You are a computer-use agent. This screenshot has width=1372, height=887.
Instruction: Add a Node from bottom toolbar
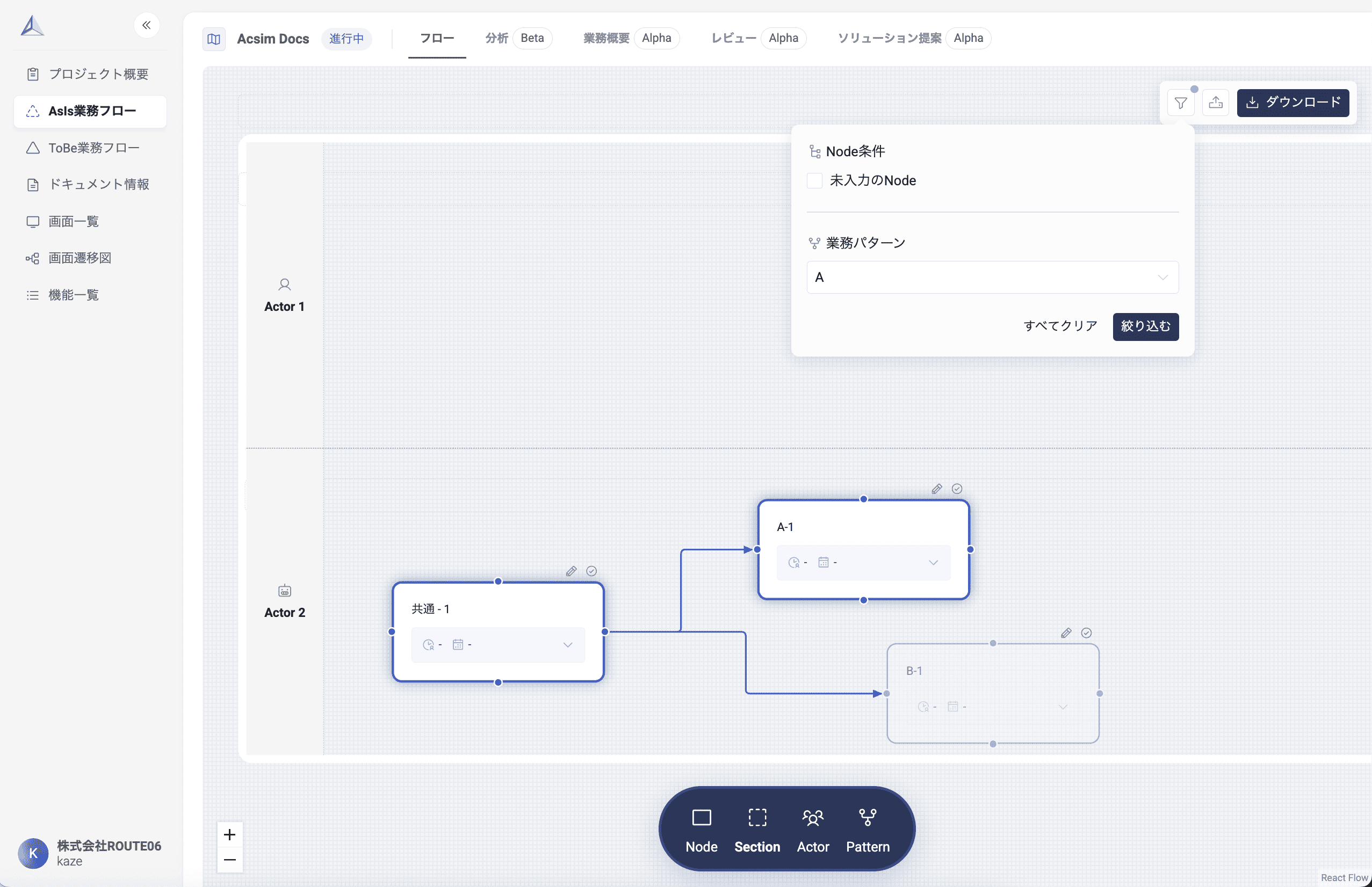pyautogui.click(x=701, y=831)
